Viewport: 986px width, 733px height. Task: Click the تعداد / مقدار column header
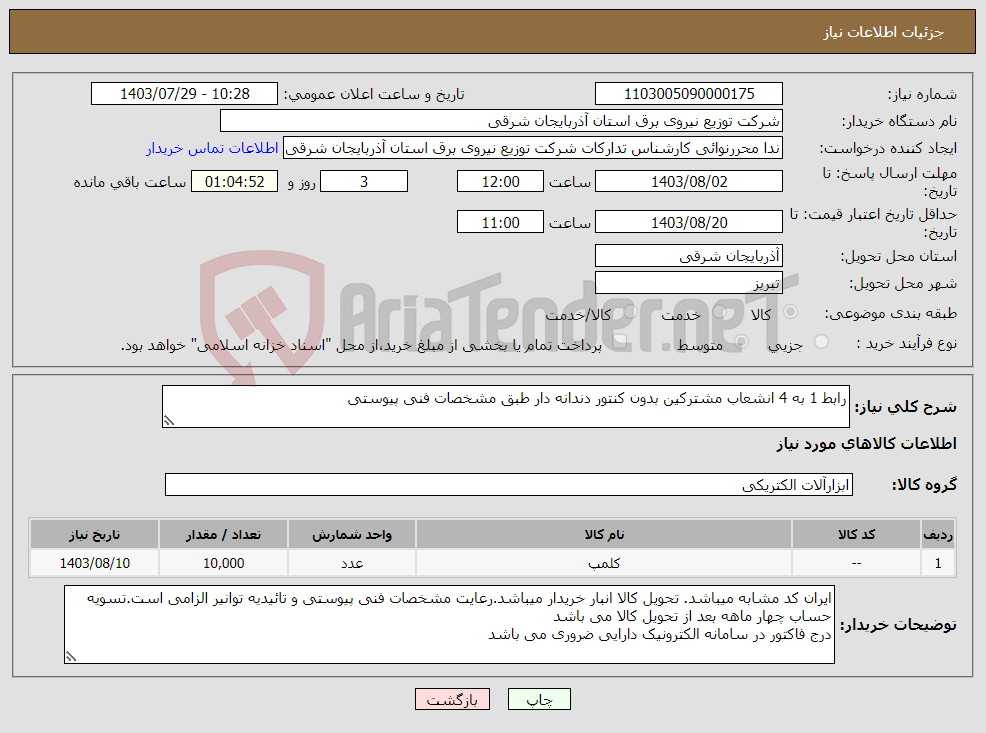pyautogui.click(x=223, y=534)
